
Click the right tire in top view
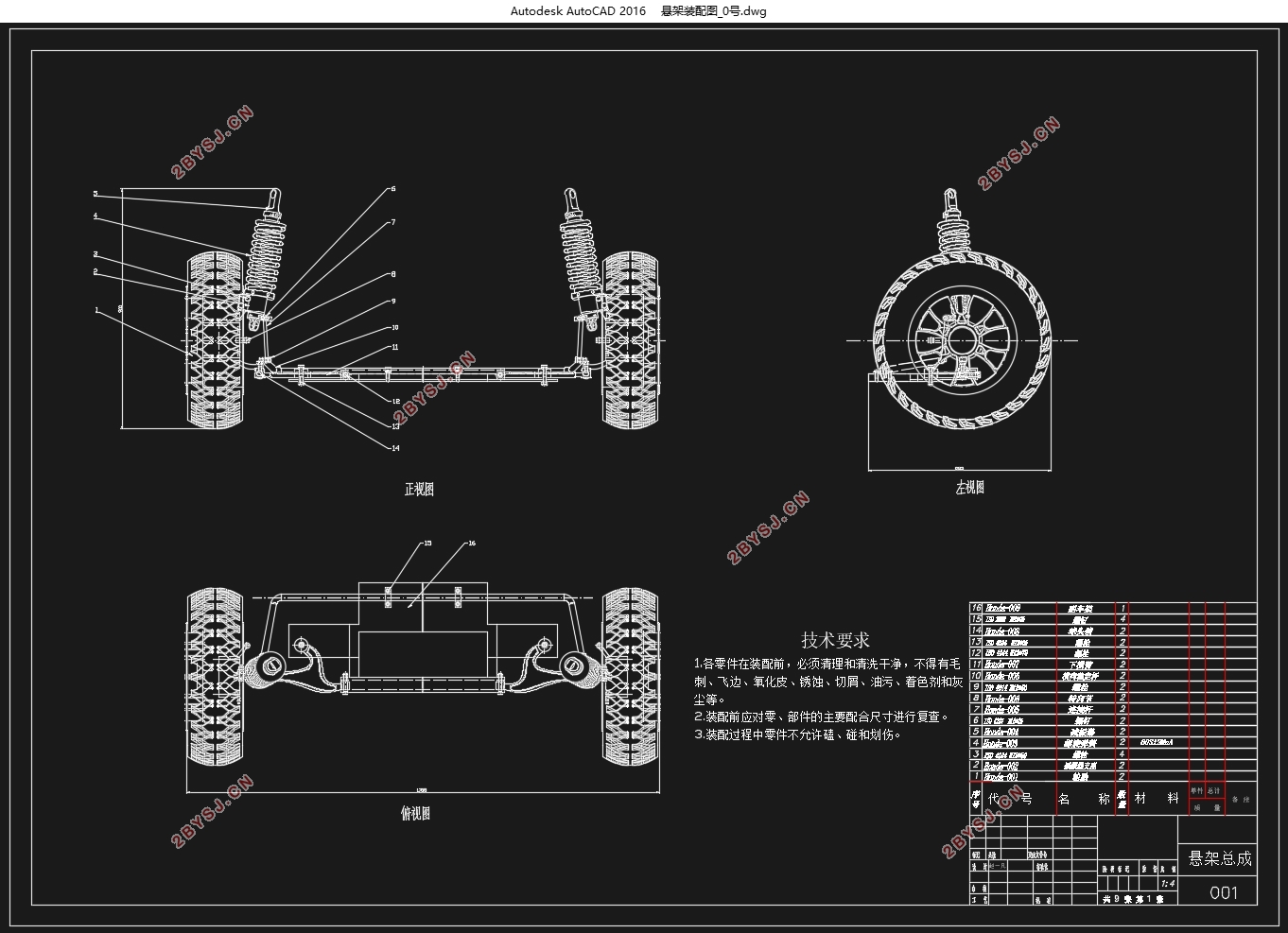630,675
